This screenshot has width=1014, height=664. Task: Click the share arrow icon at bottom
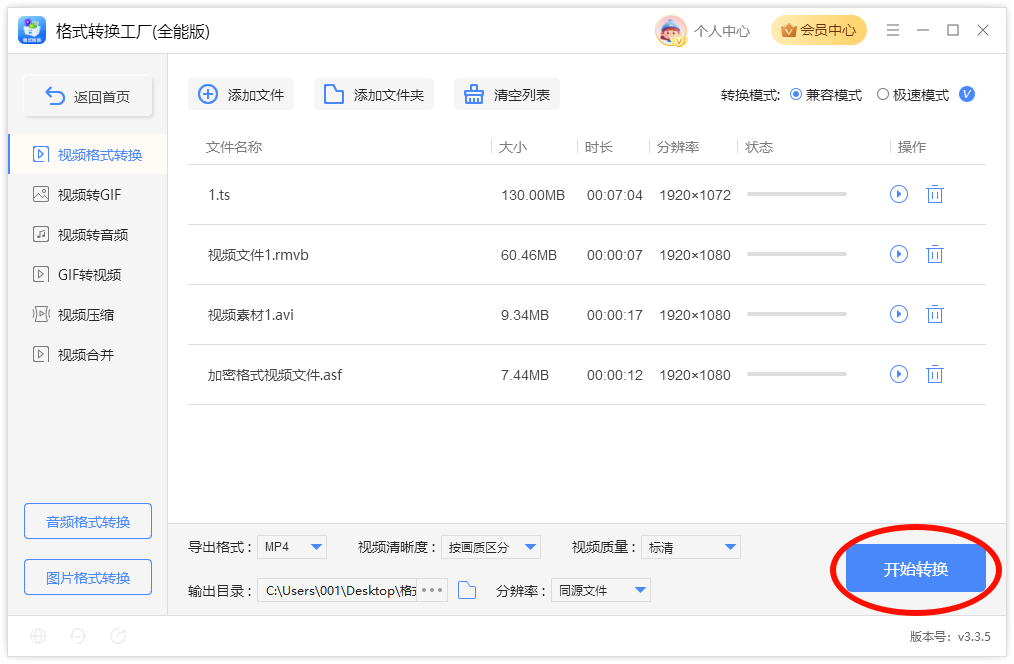pyautogui.click(x=118, y=636)
